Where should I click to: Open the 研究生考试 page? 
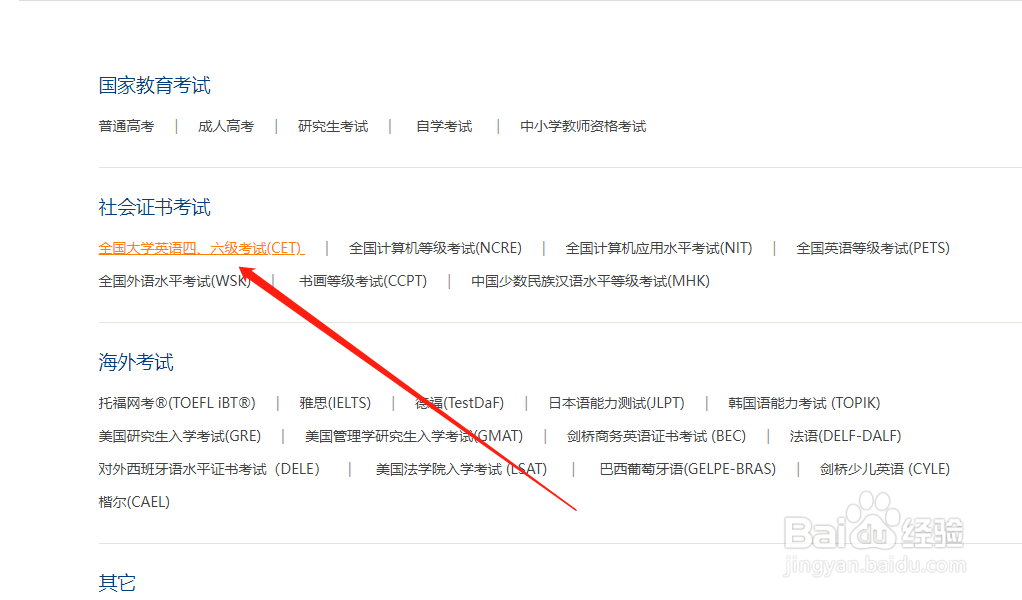(x=332, y=126)
